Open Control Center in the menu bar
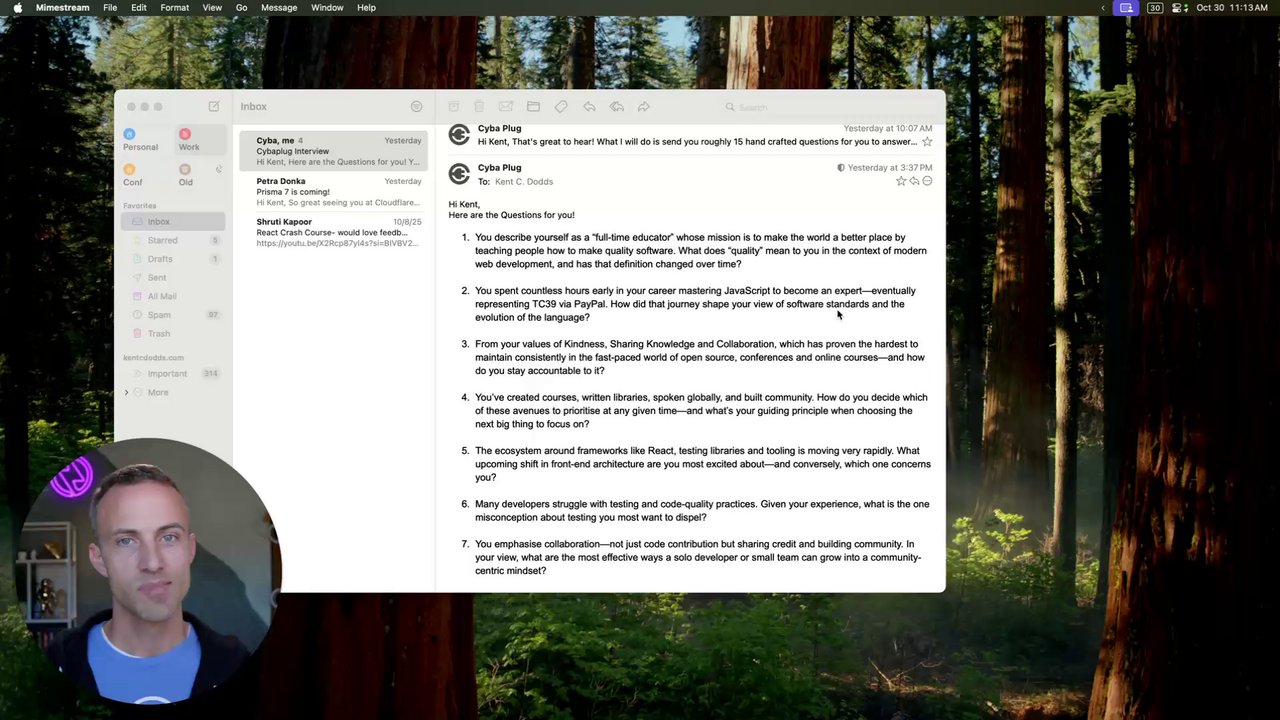The width and height of the screenshot is (1280, 720). pos(1180,7)
